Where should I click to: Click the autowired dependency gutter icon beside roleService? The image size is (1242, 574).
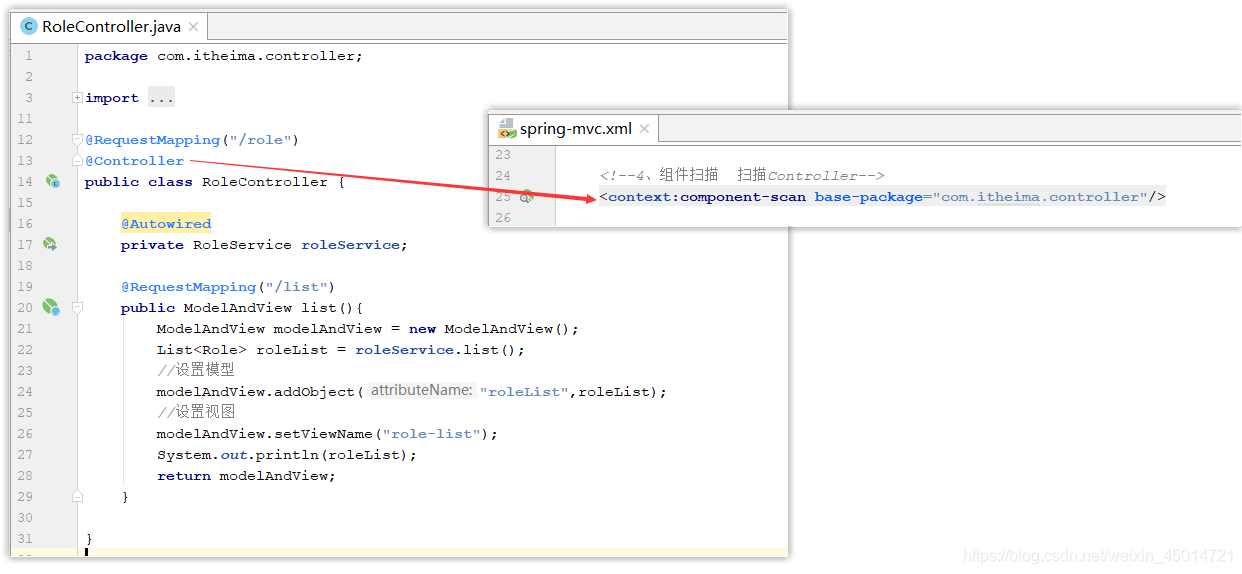coord(50,244)
